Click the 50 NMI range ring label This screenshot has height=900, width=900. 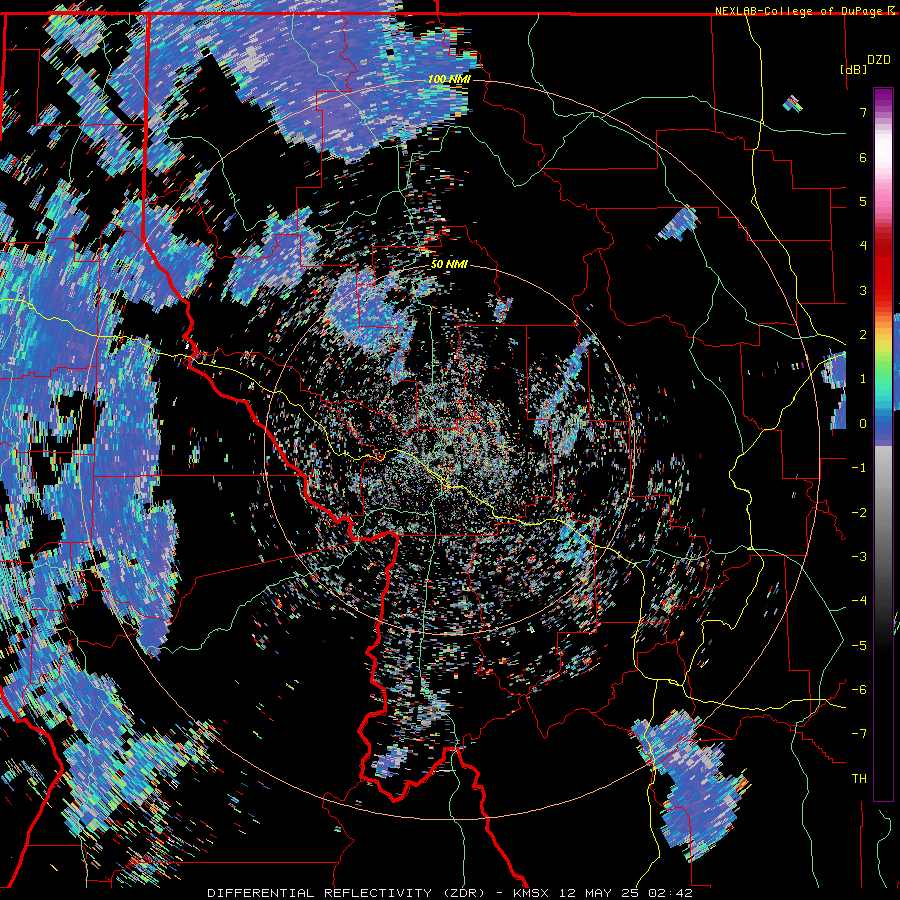coord(449,264)
